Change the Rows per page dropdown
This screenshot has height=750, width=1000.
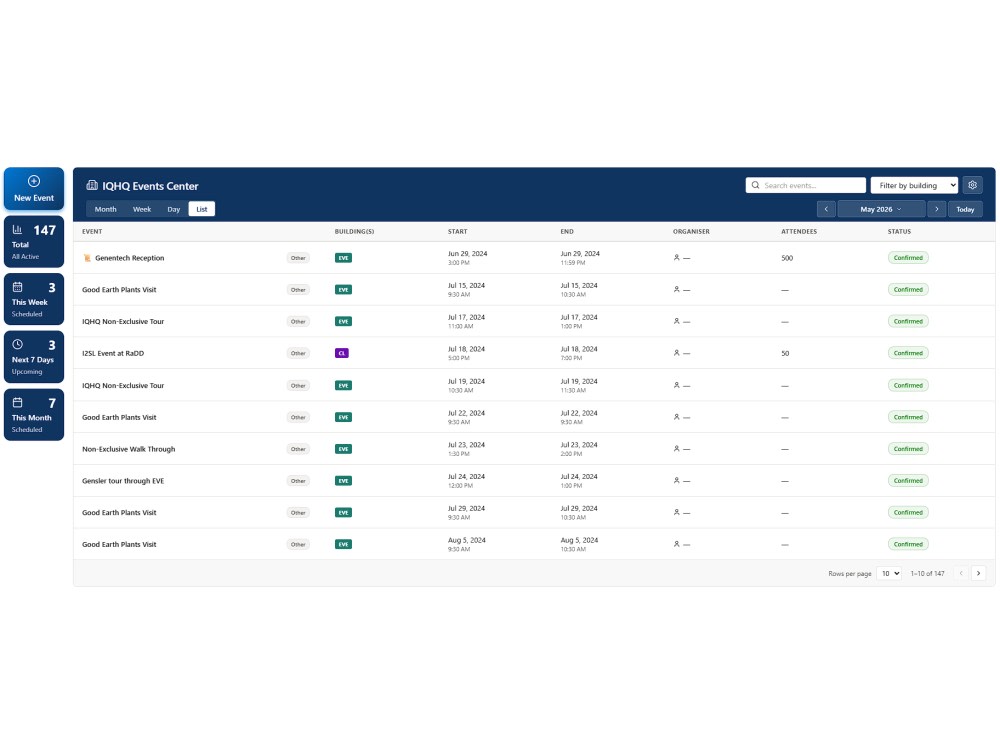coord(889,573)
